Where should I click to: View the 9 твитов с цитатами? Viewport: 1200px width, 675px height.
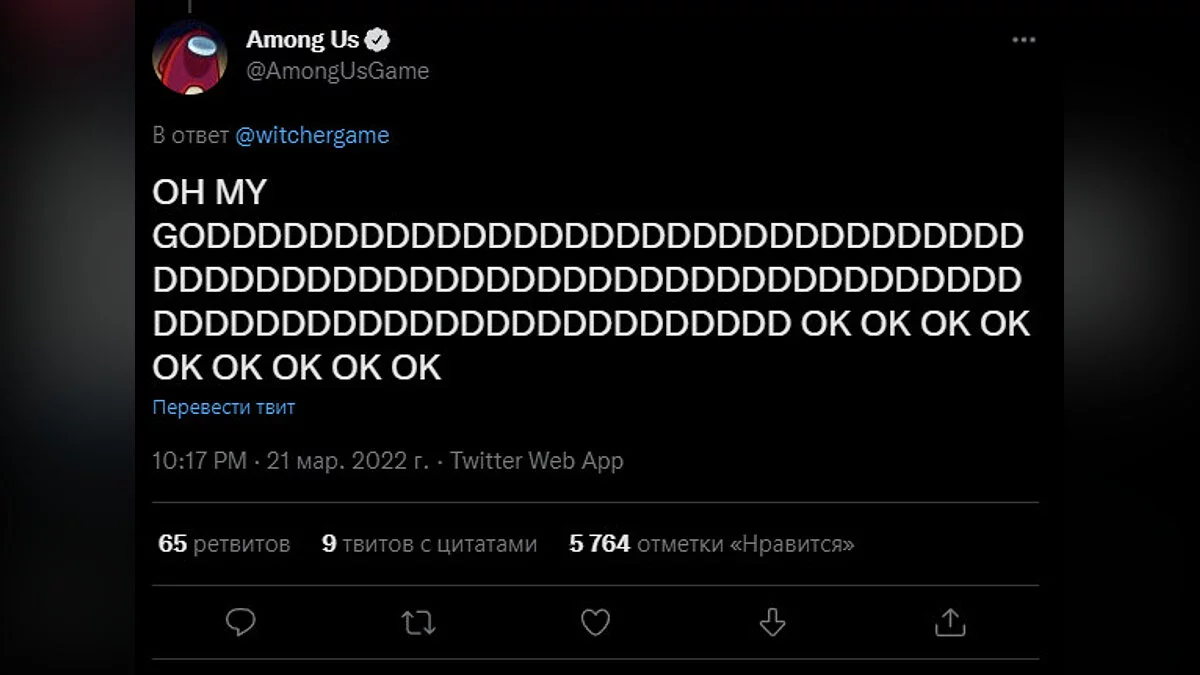pyautogui.click(x=429, y=544)
